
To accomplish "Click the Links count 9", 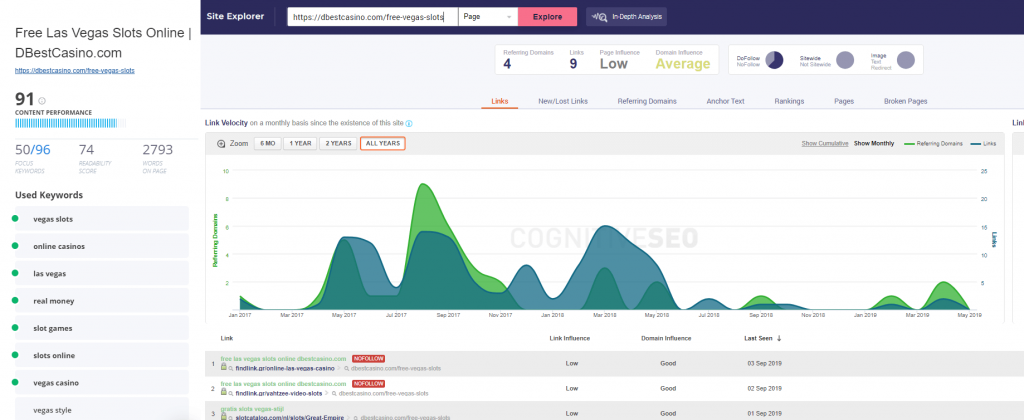I will (x=573, y=64).
